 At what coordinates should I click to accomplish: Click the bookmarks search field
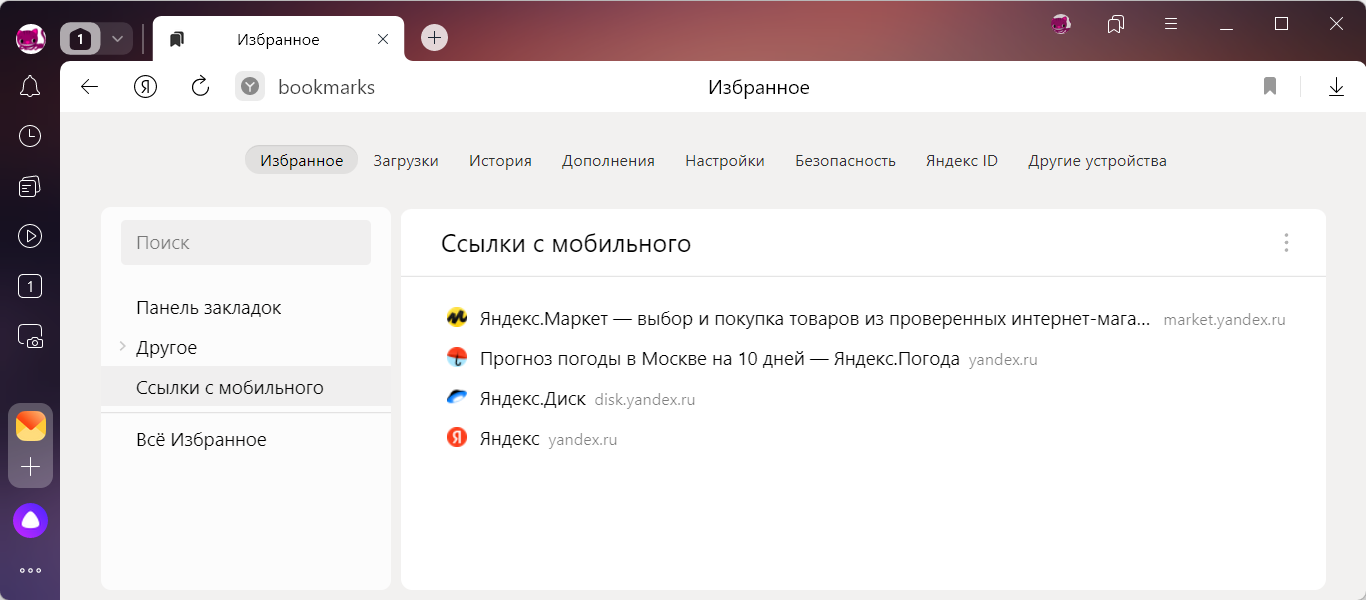[x=246, y=242]
